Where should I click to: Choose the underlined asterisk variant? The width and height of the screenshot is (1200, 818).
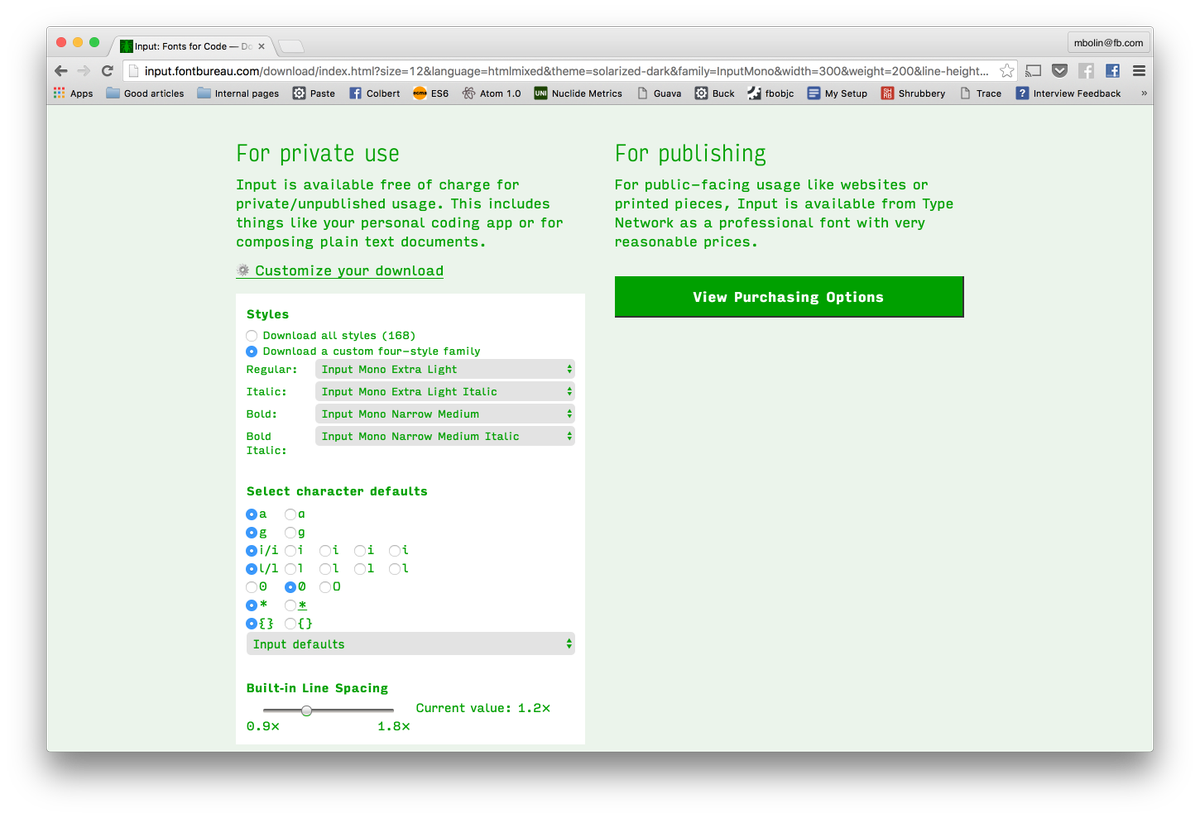click(x=291, y=606)
